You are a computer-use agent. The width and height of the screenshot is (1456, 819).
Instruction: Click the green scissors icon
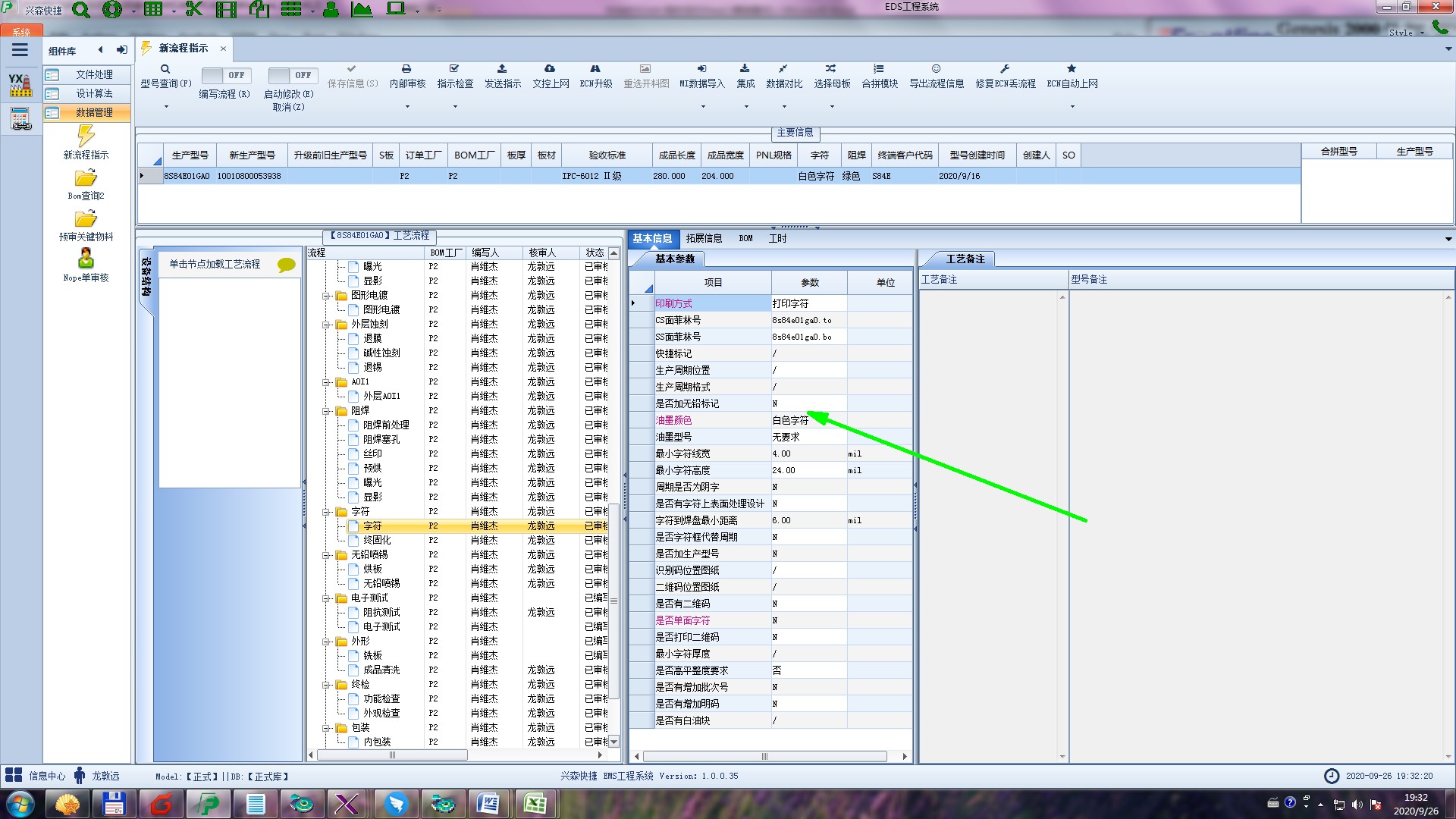(x=194, y=10)
